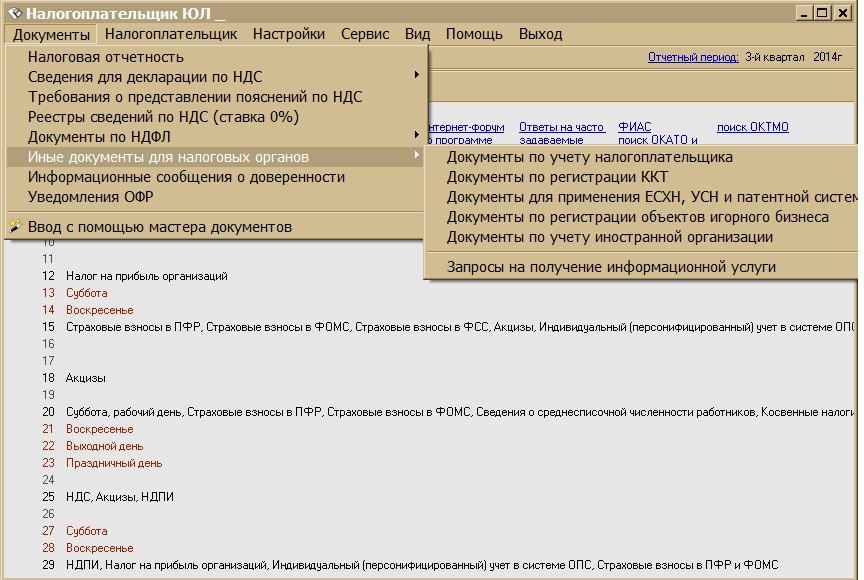Maximize the Налогоплательщик ЮЛ window
The width and height of the screenshot is (864, 580).
(x=823, y=13)
